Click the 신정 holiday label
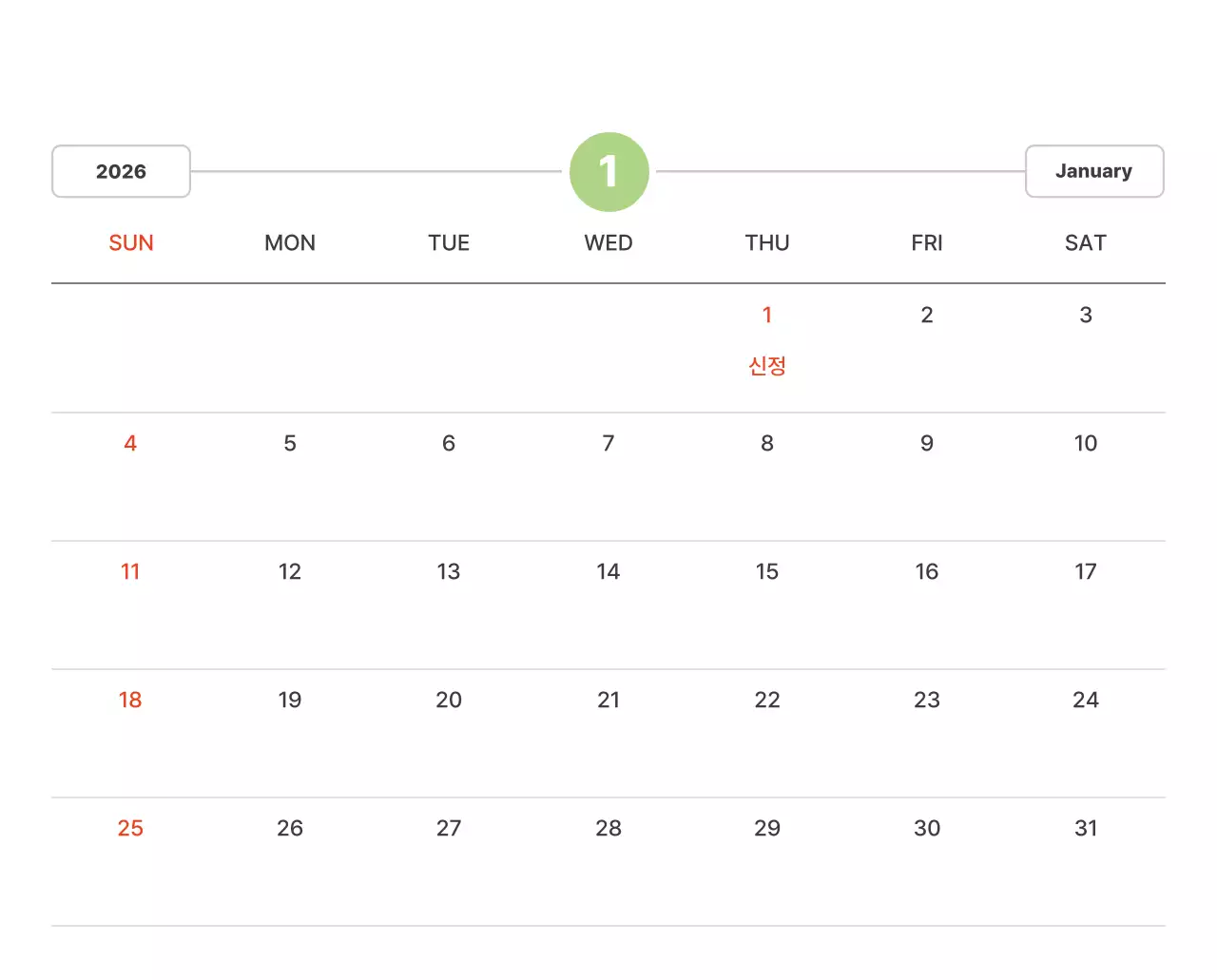 [767, 366]
